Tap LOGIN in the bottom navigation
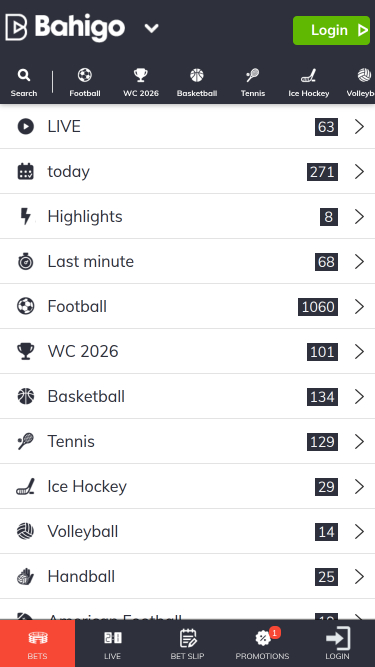This screenshot has width=375, height=667. [x=338, y=643]
